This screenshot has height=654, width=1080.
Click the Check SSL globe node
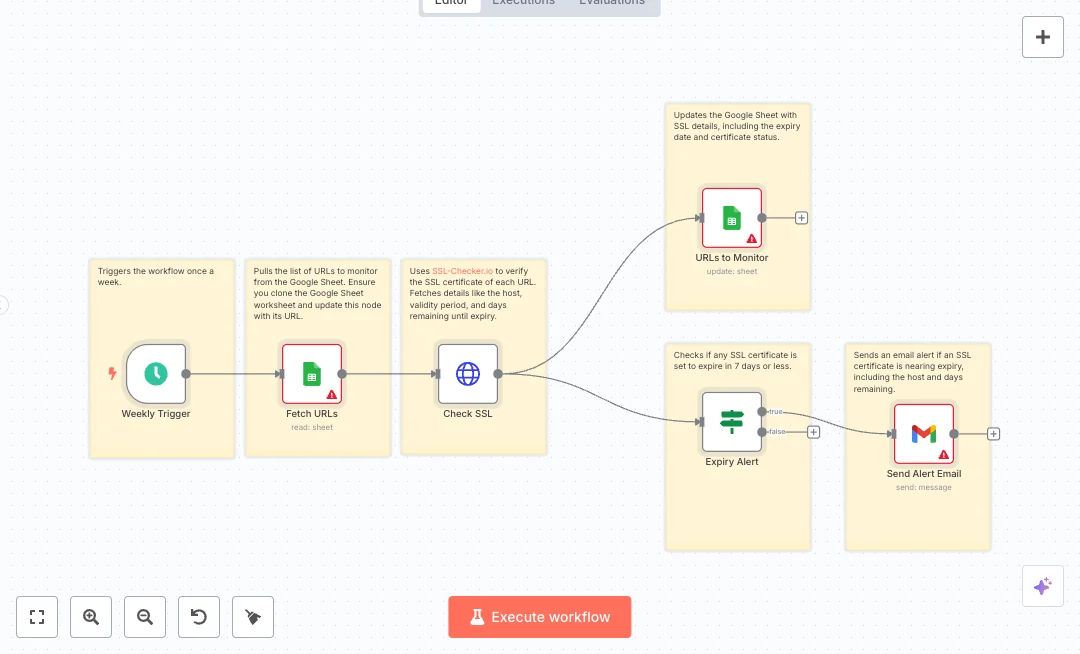[468, 374]
